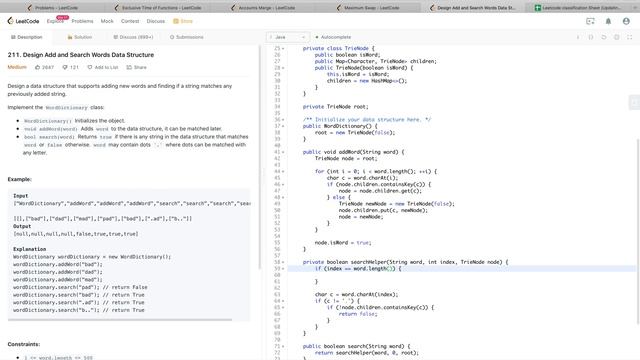Open the editor settings icon

pyautogui.click(x=617, y=37)
